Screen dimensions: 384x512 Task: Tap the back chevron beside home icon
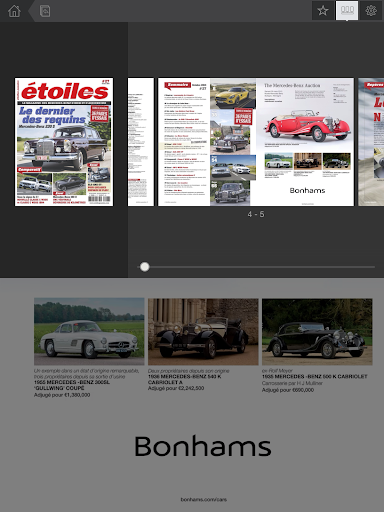31,11
